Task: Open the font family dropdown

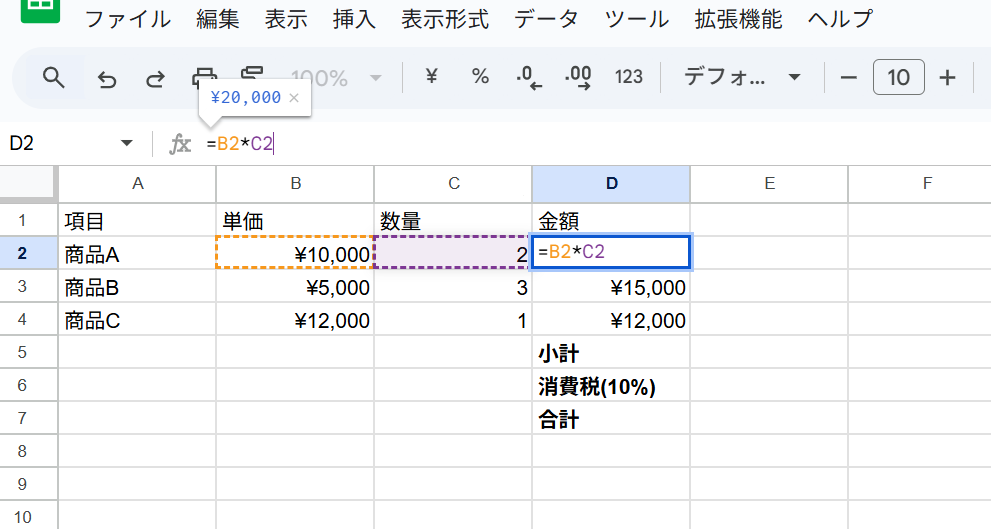Action: pyautogui.click(x=742, y=77)
